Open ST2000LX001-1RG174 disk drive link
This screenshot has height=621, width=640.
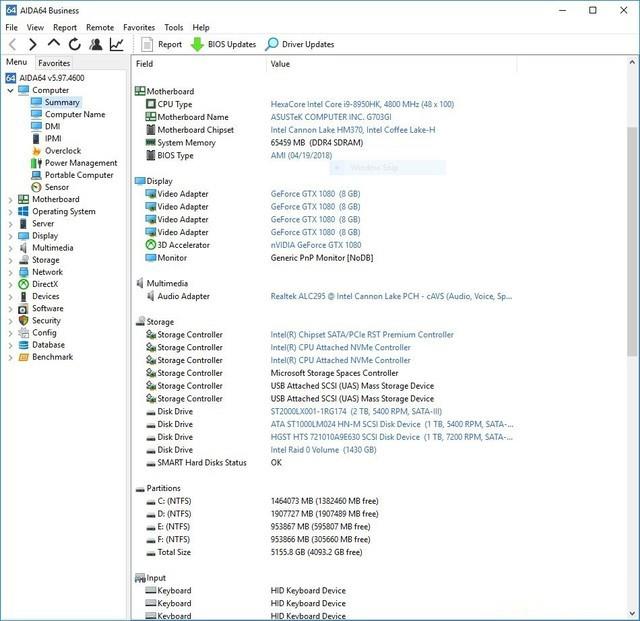(356, 411)
